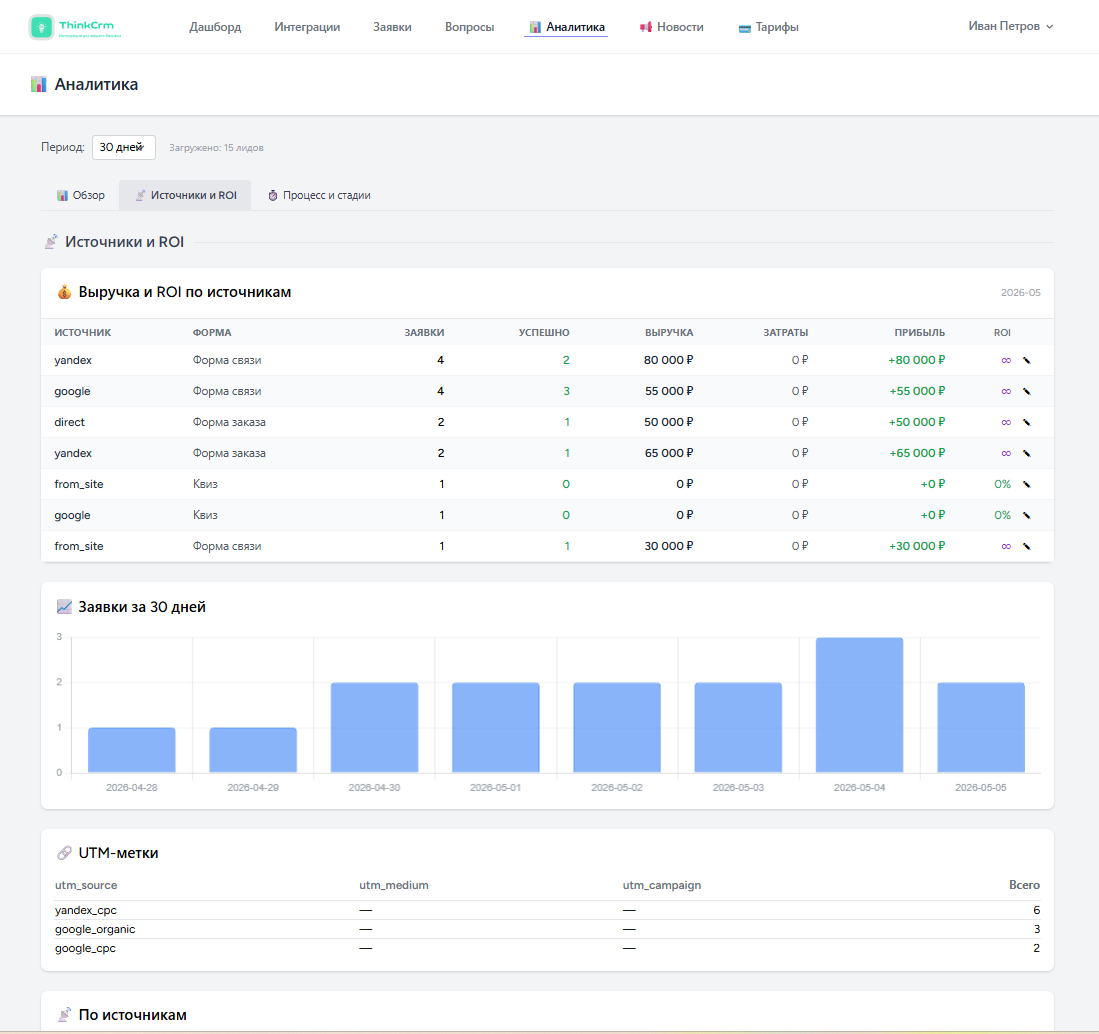
Task: Navigate to the Заявки page
Action: pyautogui.click(x=392, y=27)
